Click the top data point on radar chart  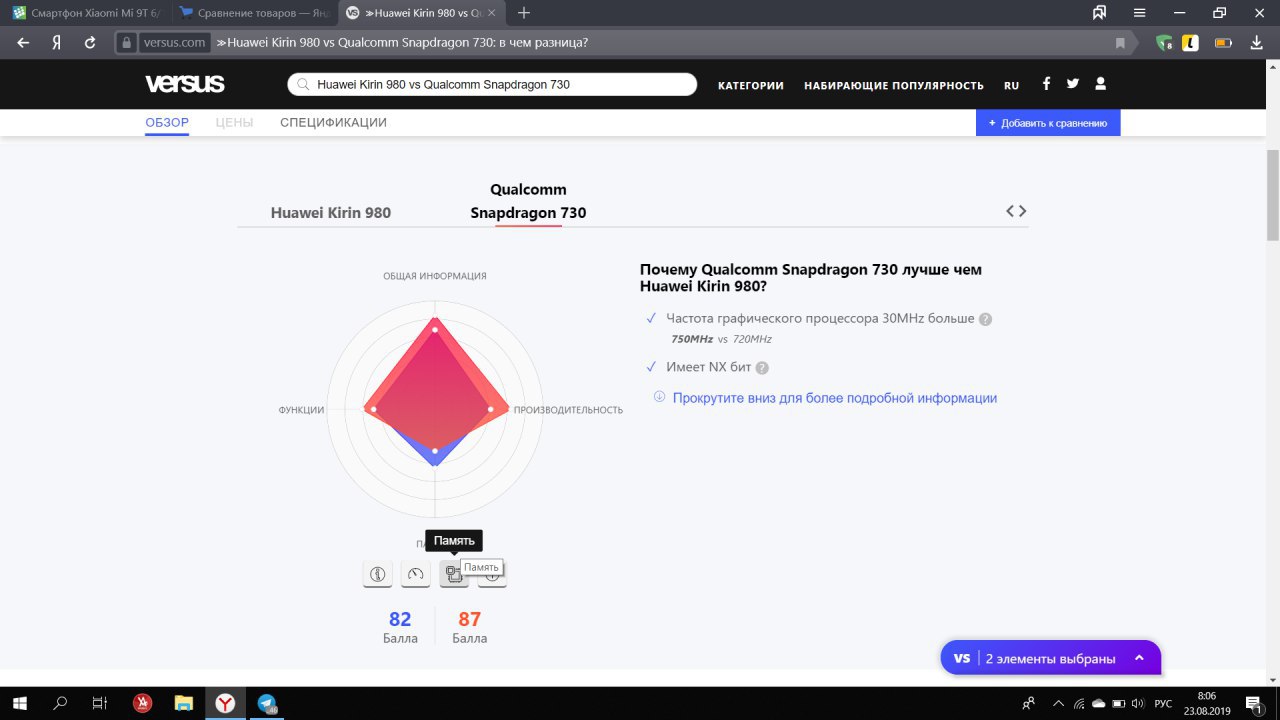pos(435,328)
